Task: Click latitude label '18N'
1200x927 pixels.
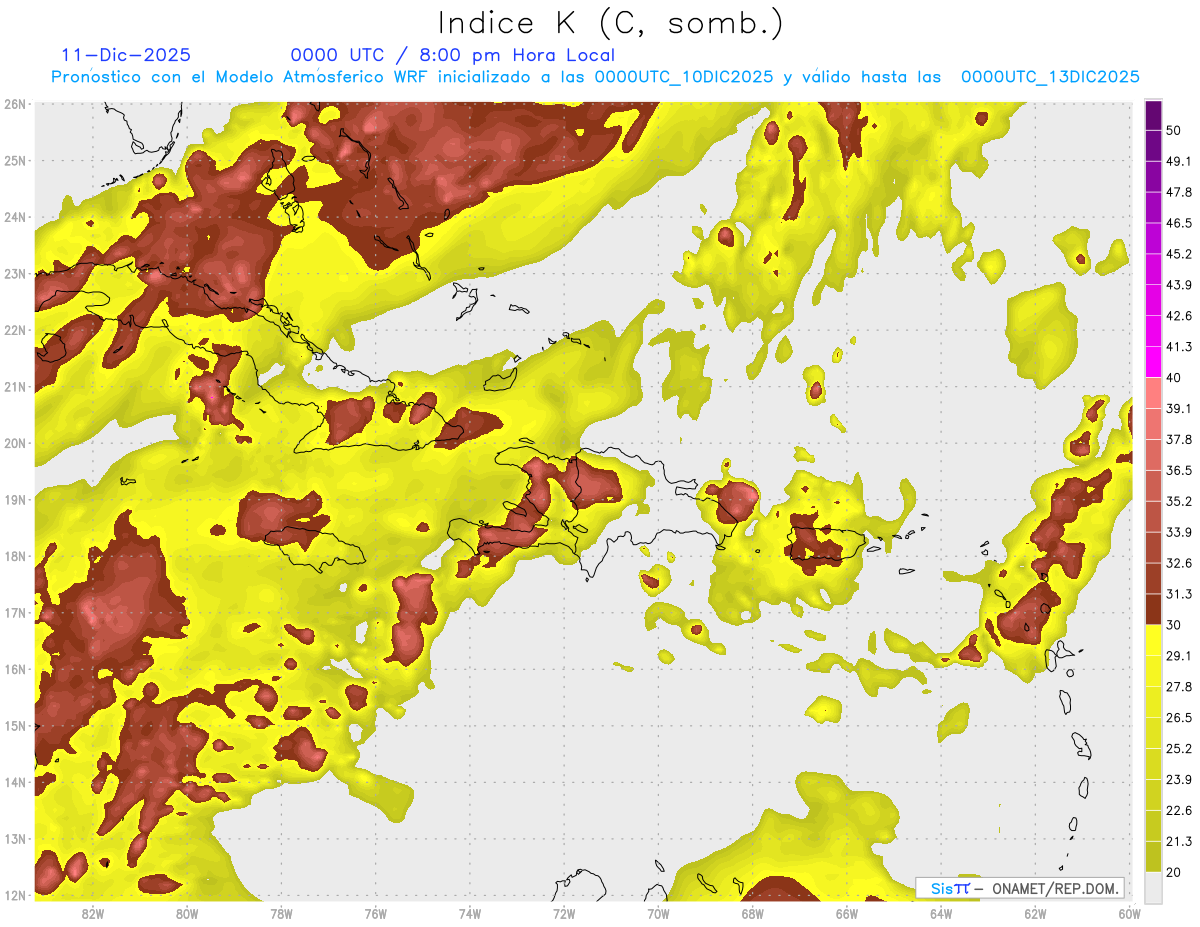Action: click(15, 556)
